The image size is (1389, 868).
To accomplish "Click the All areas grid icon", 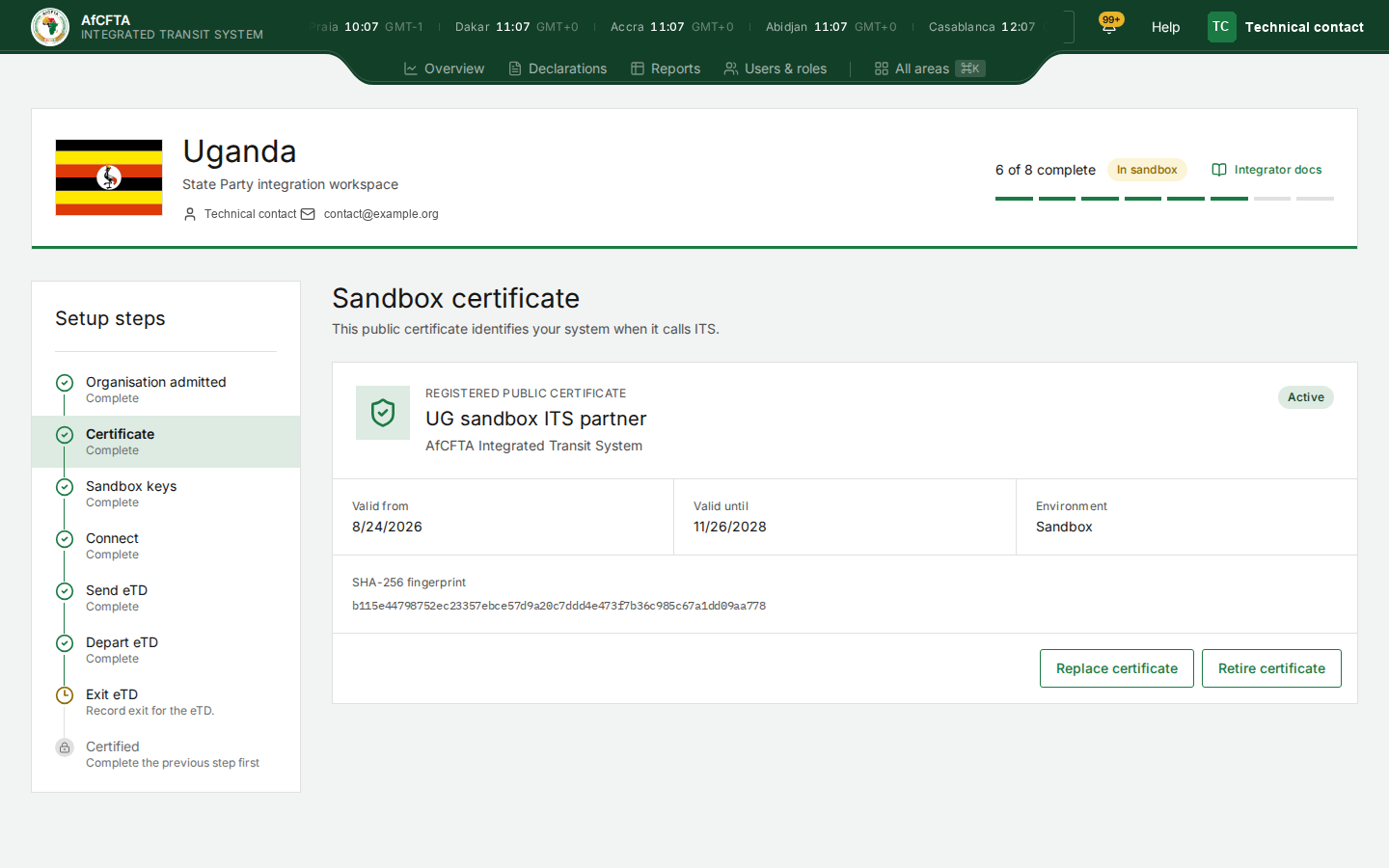I will 882,68.
